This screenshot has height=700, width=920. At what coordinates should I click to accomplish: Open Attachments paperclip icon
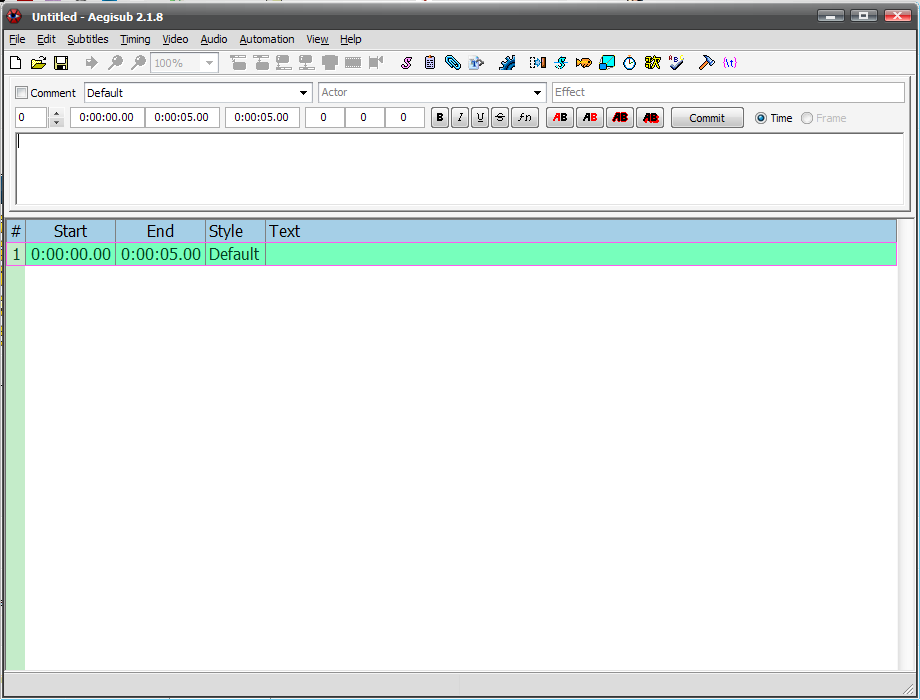coord(452,63)
